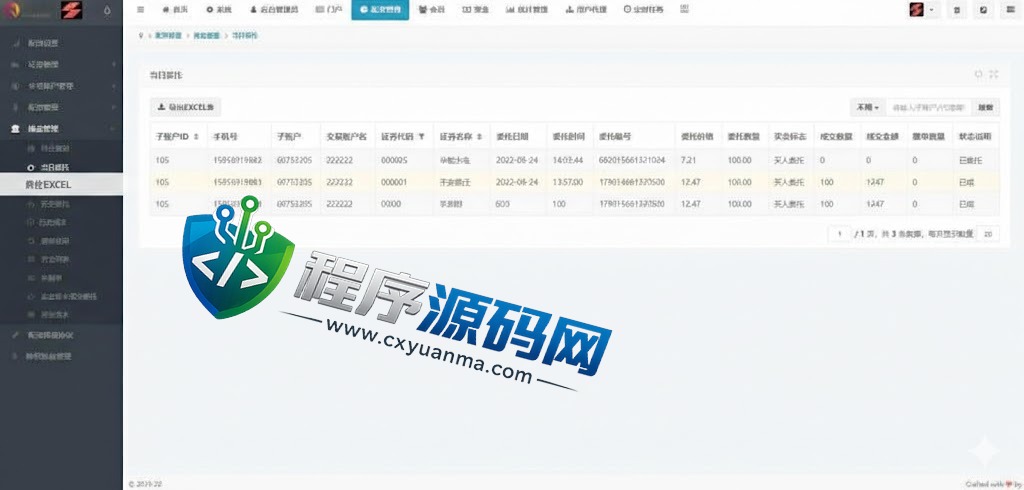Open the statistics tab with bar-chart icon

click(527, 10)
